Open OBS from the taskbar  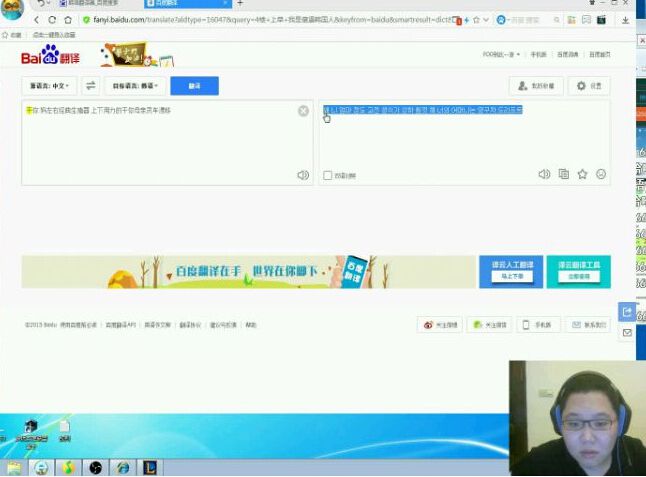tap(96, 468)
